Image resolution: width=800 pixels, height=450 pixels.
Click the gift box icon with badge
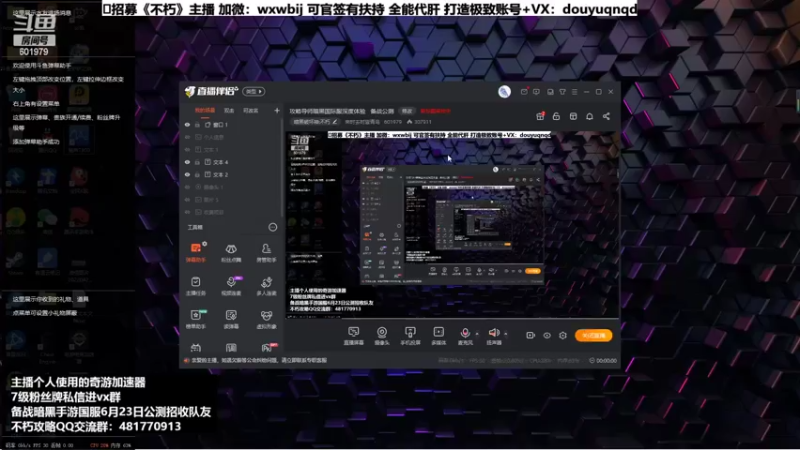[540, 116]
